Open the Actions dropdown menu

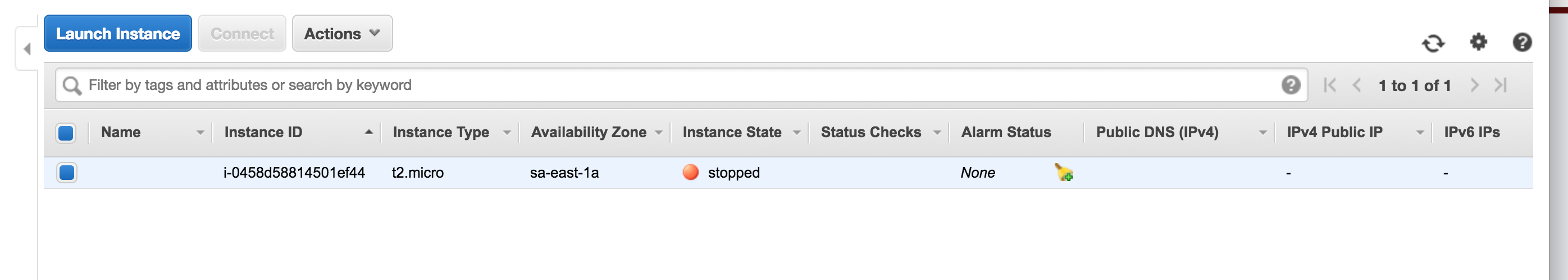[342, 34]
